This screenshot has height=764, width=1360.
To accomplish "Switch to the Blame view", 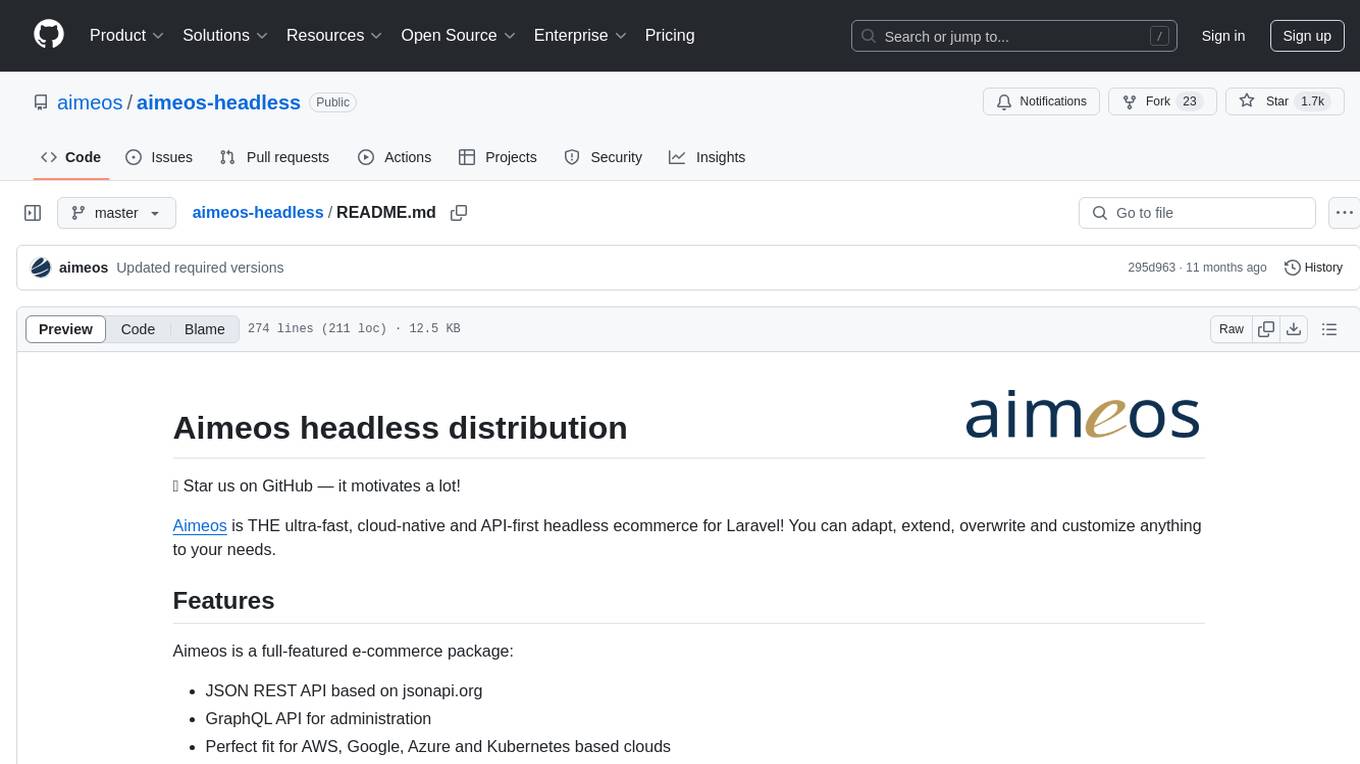I will click(204, 329).
